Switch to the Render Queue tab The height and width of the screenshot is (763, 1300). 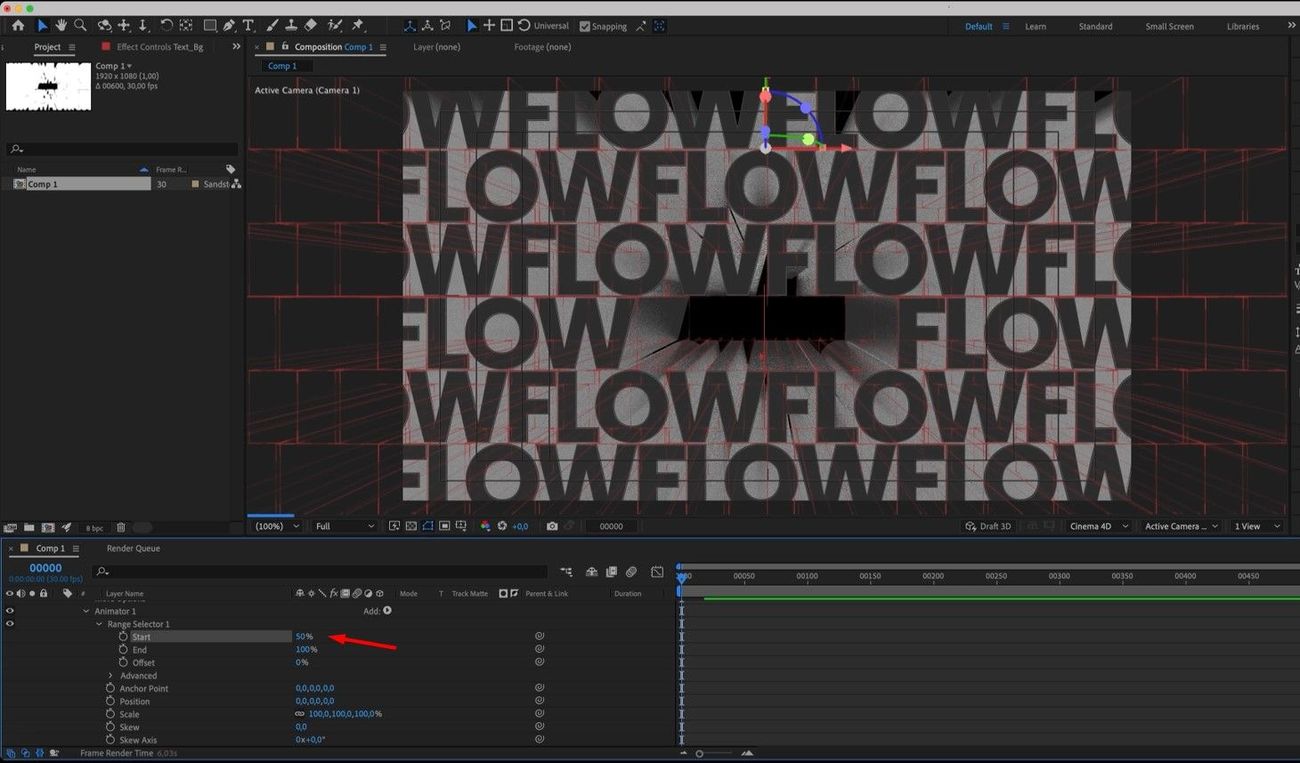point(133,548)
